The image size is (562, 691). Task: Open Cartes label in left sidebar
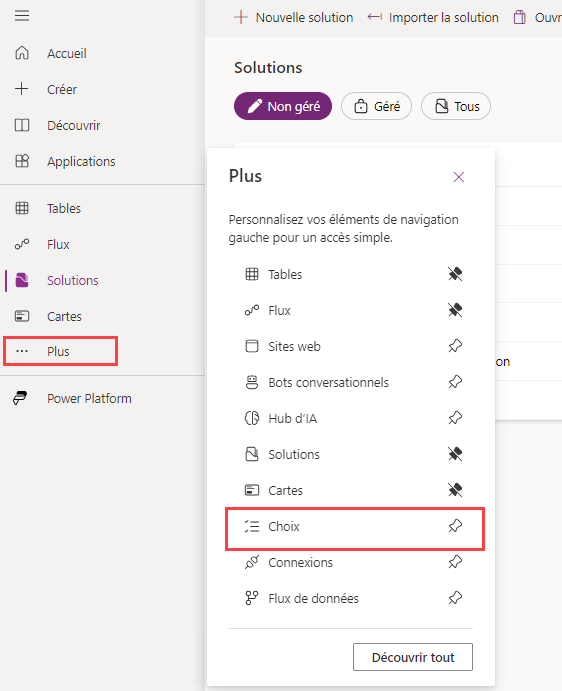tap(64, 316)
